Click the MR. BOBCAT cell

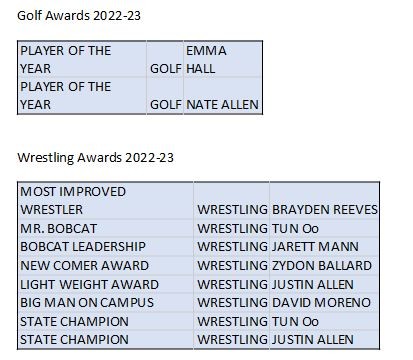click(x=105, y=228)
